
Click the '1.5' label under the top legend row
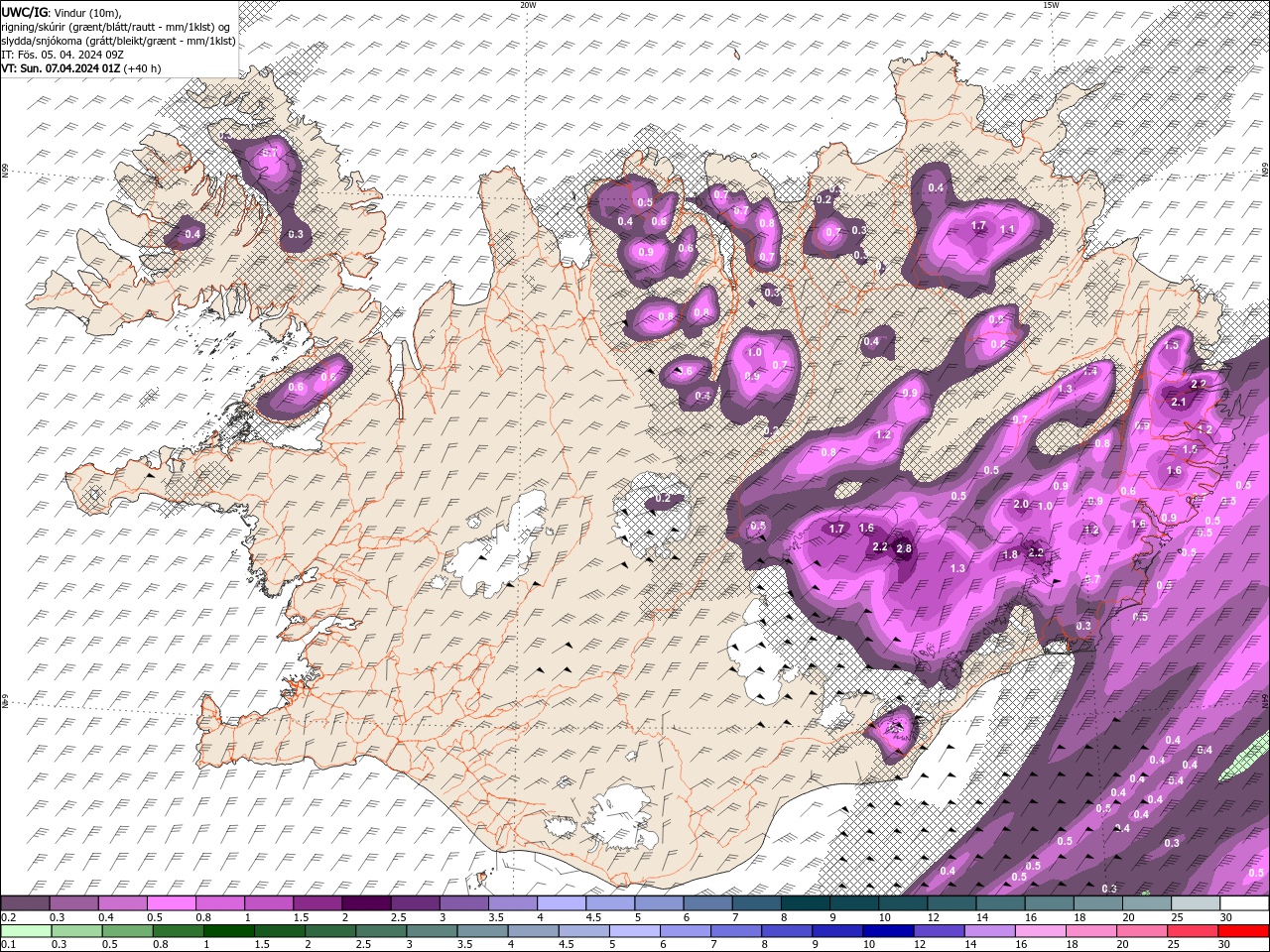301,917
